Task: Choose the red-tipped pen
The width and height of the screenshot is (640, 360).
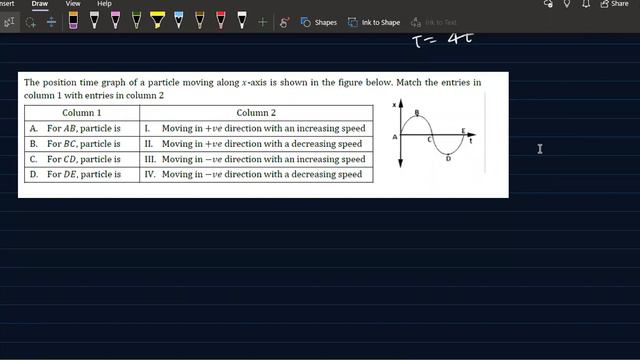Action: (221, 20)
